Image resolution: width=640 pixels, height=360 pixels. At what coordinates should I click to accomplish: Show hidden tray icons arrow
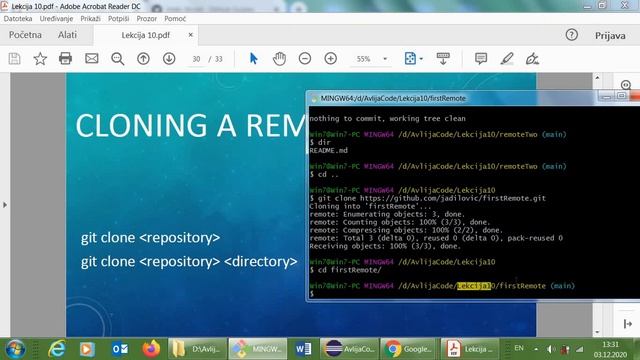536,349
